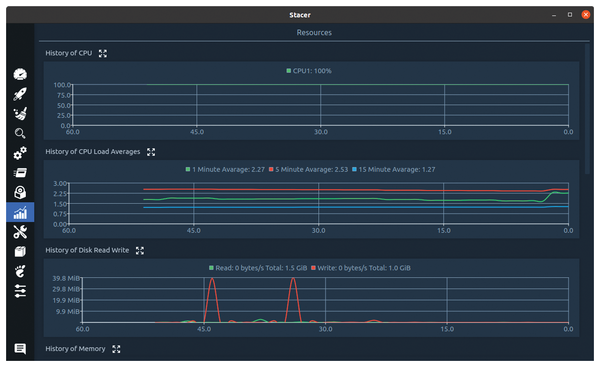Click the 'History of CPU' heading
The height and width of the screenshot is (367, 600).
pyautogui.click(x=69, y=53)
